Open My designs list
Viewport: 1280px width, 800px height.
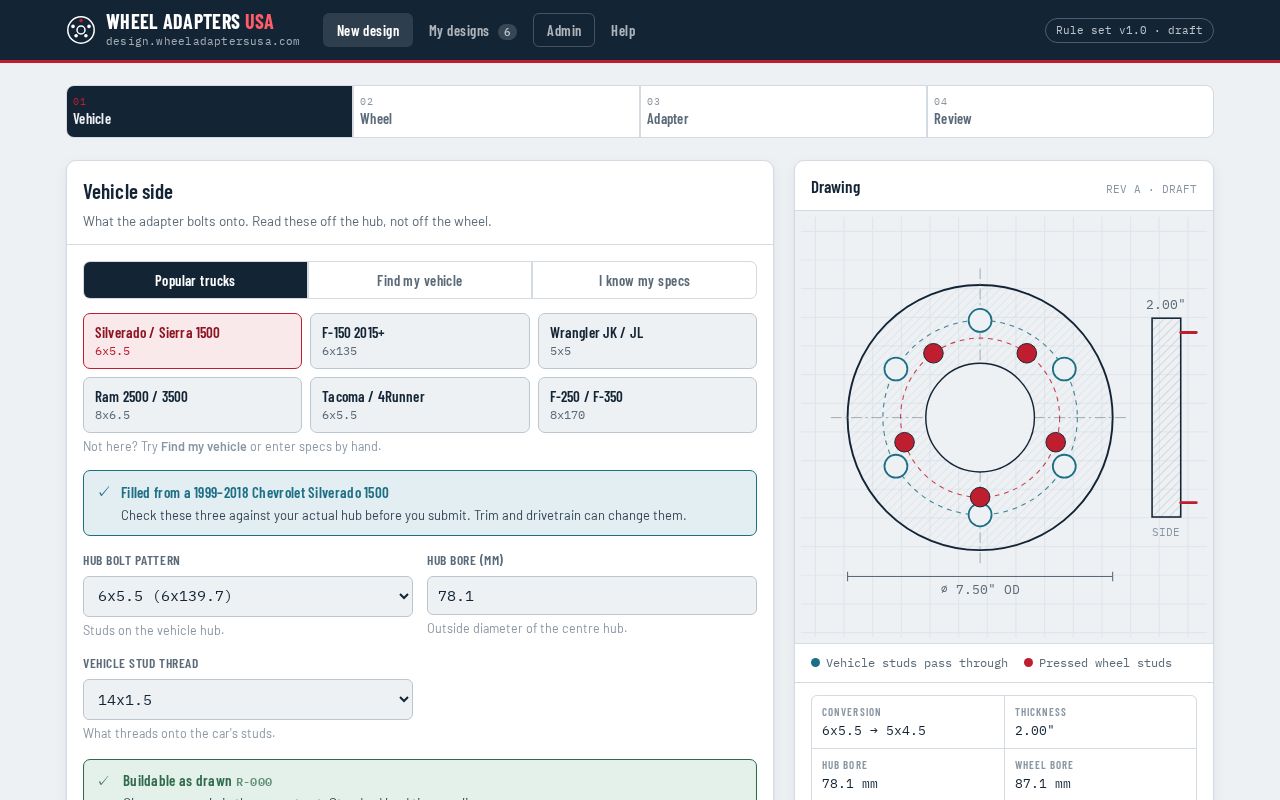click(x=472, y=30)
